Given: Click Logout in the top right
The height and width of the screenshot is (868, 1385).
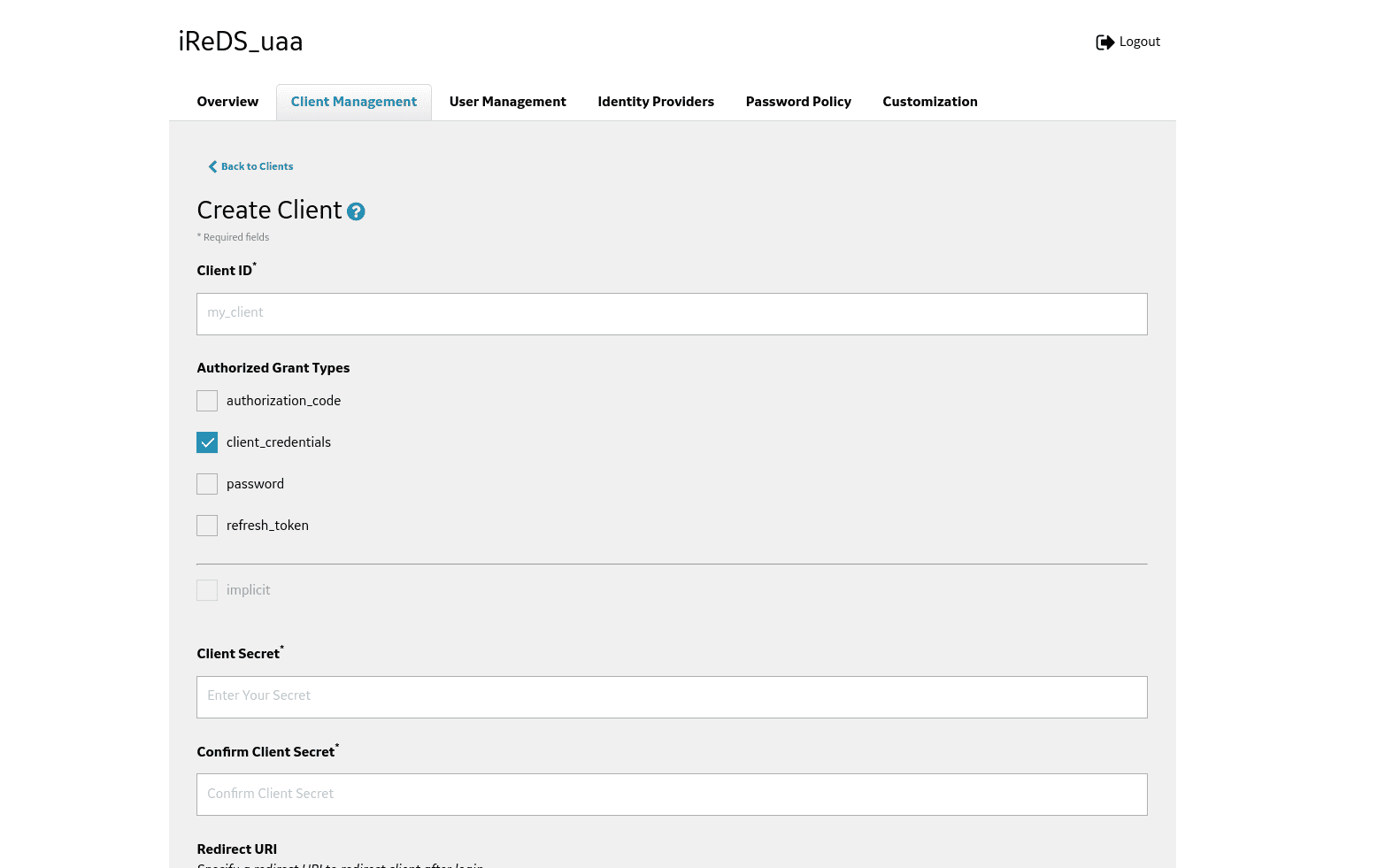Looking at the screenshot, I should (1139, 42).
